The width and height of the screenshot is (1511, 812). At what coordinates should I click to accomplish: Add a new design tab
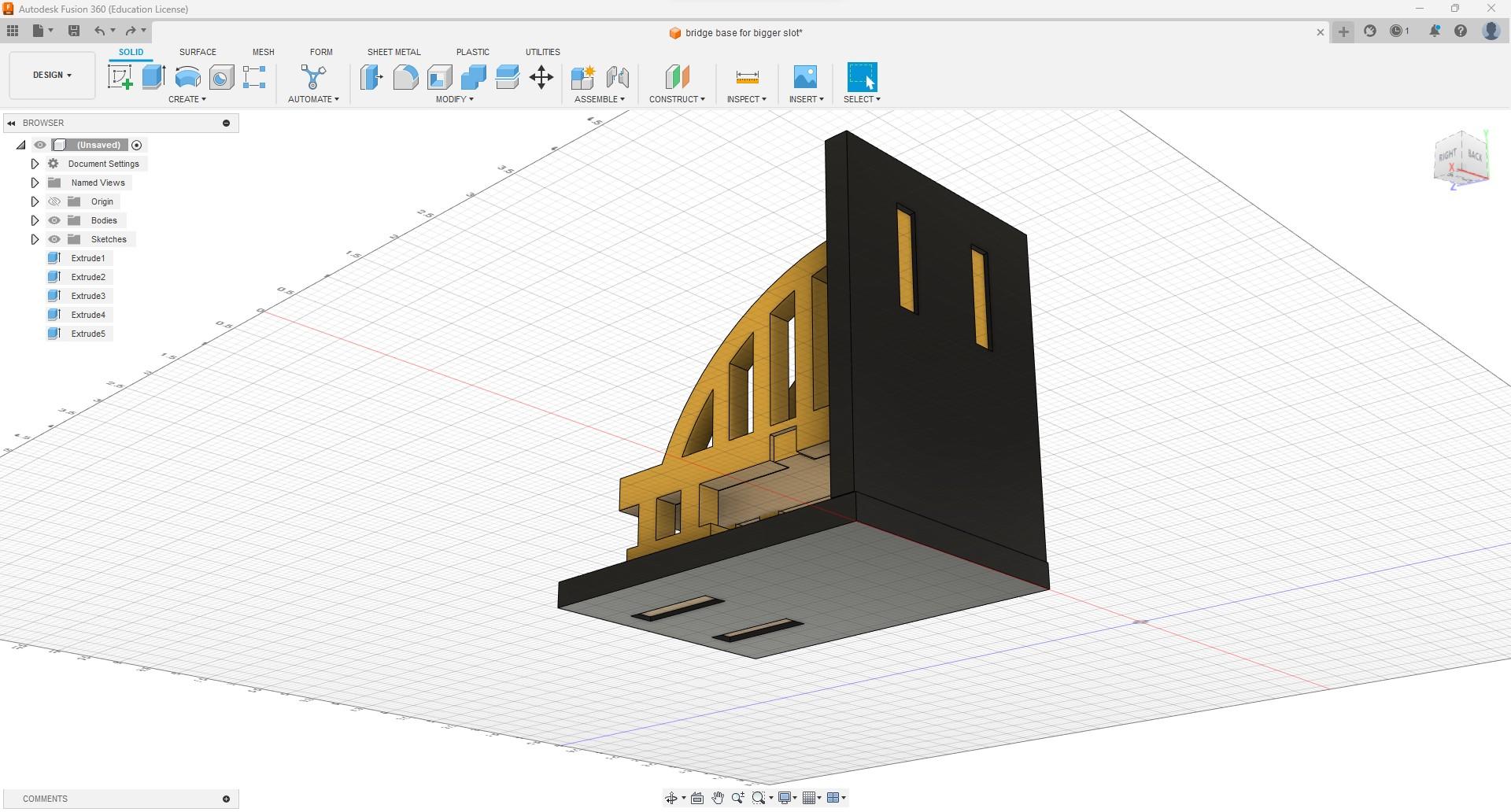(1343, 31)
